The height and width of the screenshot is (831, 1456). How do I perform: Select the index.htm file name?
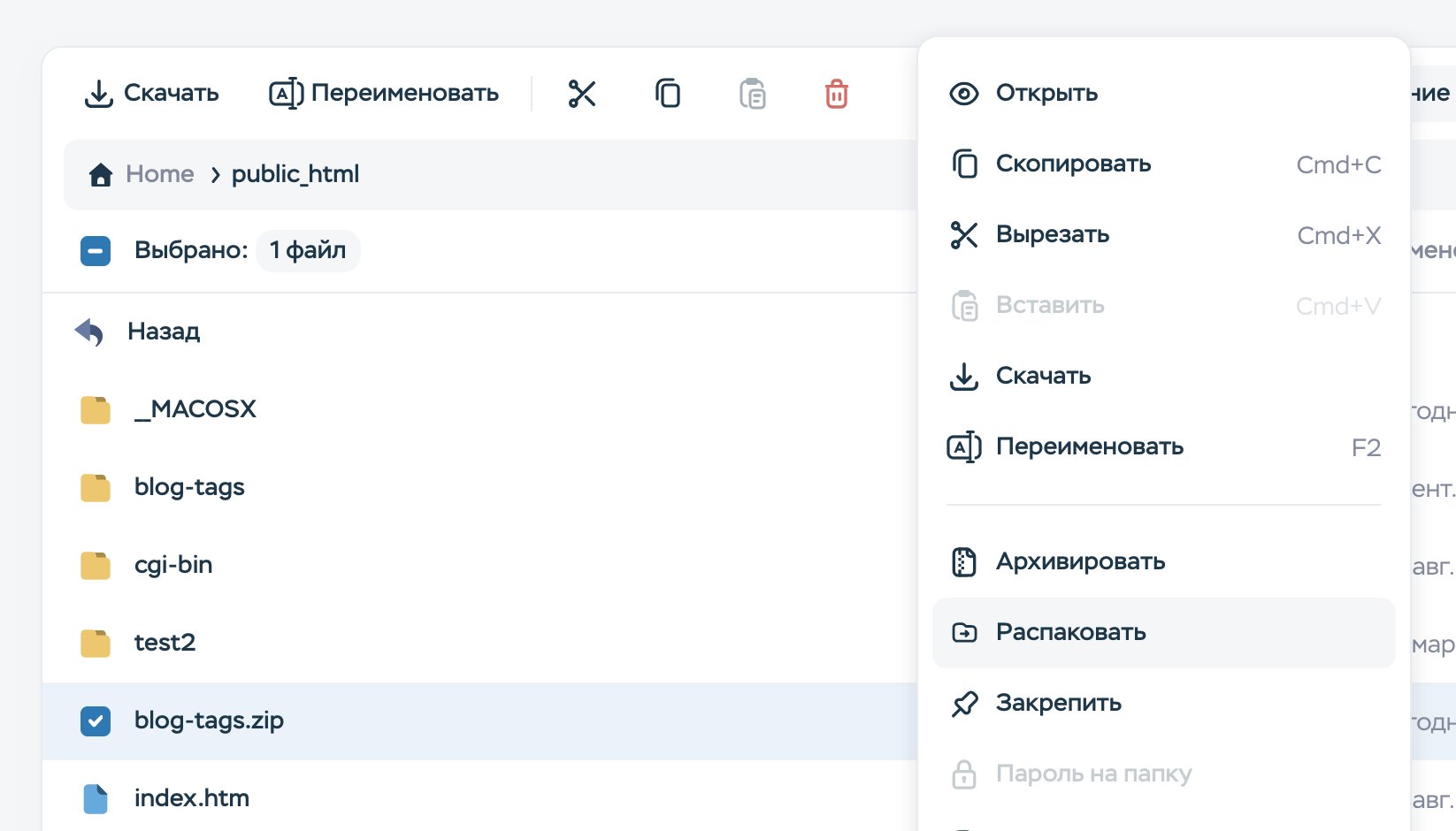tap(192, 798)
